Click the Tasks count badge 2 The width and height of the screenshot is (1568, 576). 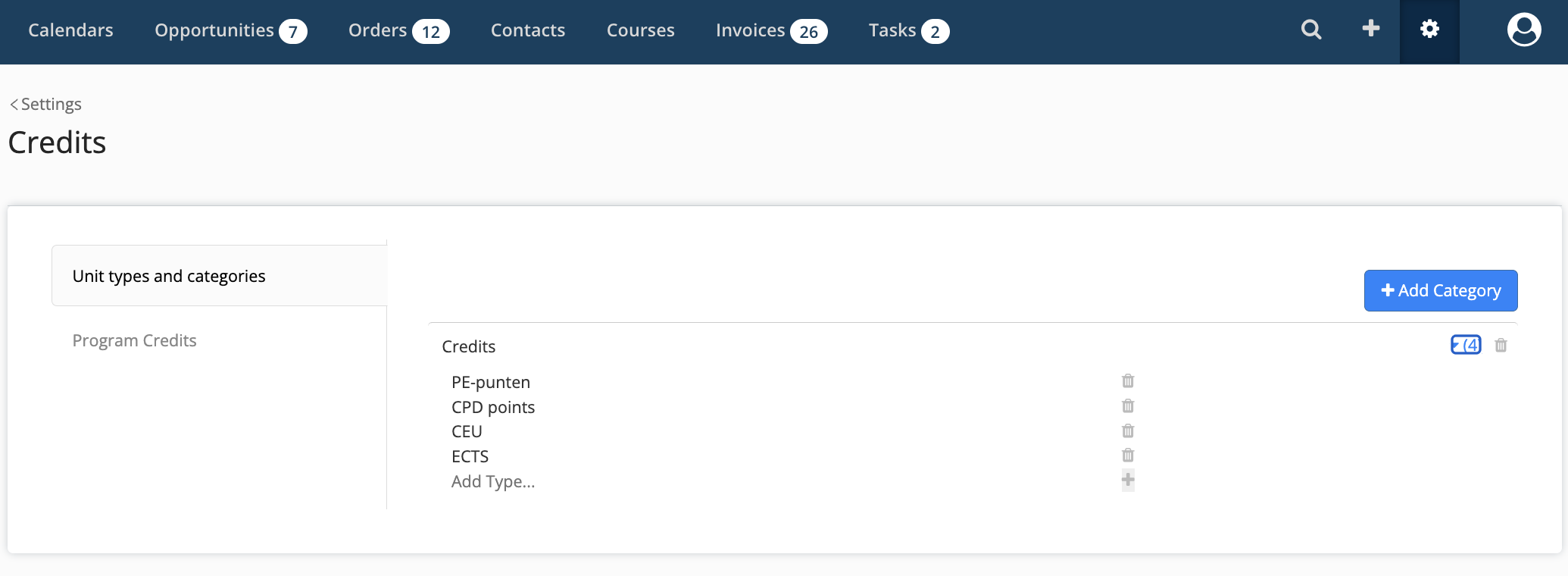tap(935, 31)
